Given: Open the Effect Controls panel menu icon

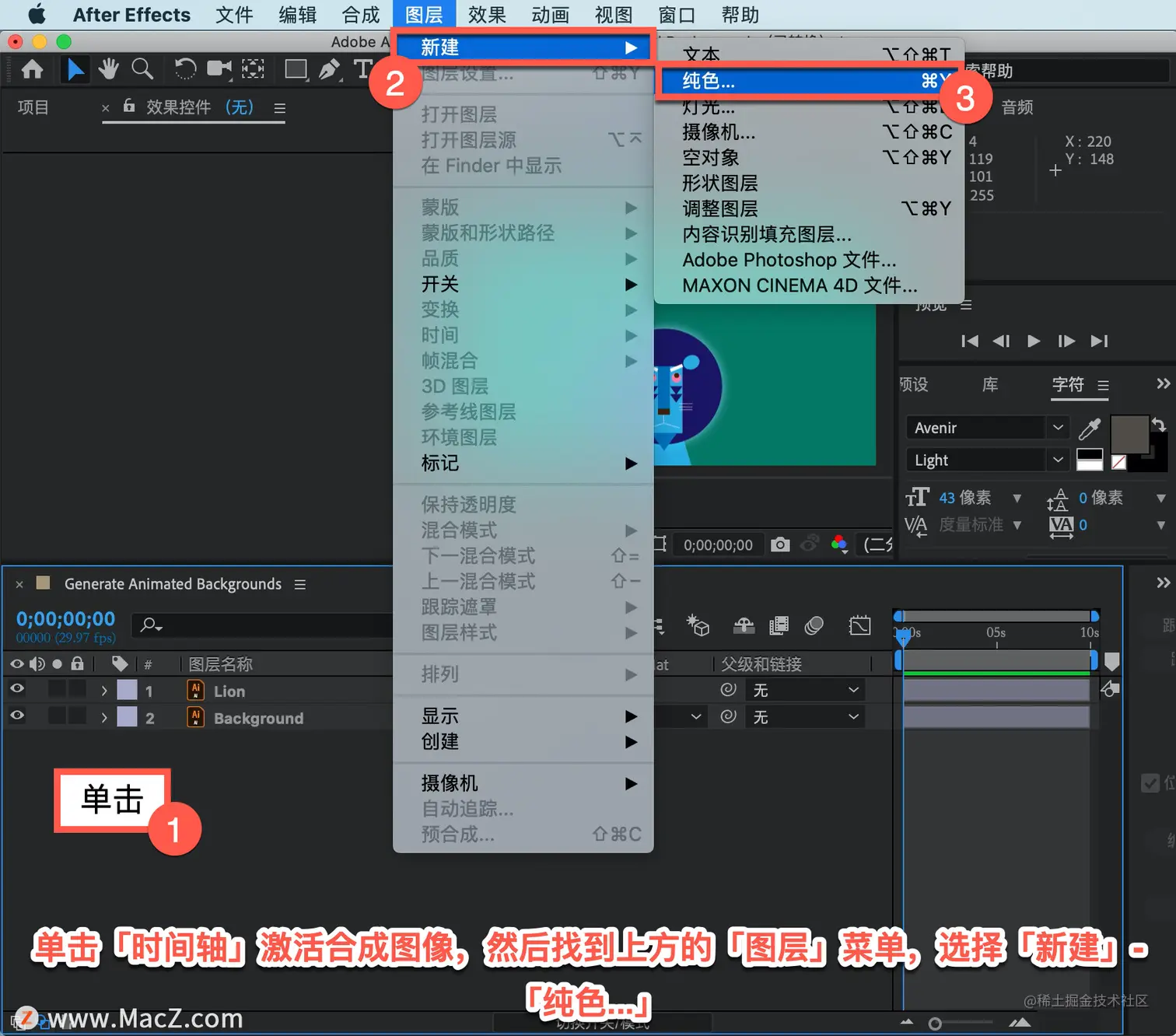Looking at the screenshot, I should (x=280, y=109).
